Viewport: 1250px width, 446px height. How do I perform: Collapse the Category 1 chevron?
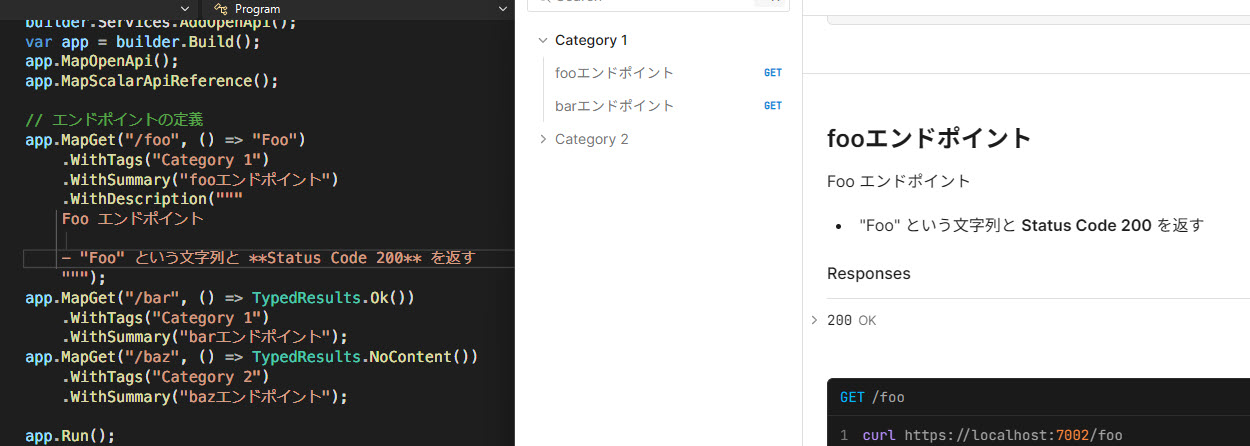(x=543, y=41)
